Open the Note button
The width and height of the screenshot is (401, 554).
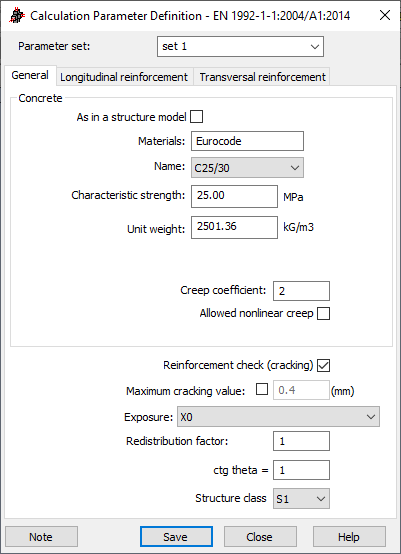[x=41, y=536]
